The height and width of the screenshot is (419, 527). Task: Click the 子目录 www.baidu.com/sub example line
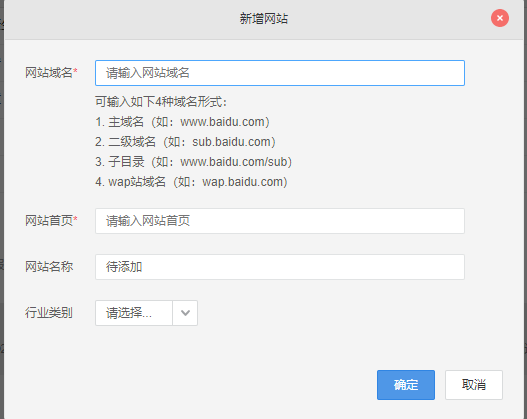coord(193,162)
